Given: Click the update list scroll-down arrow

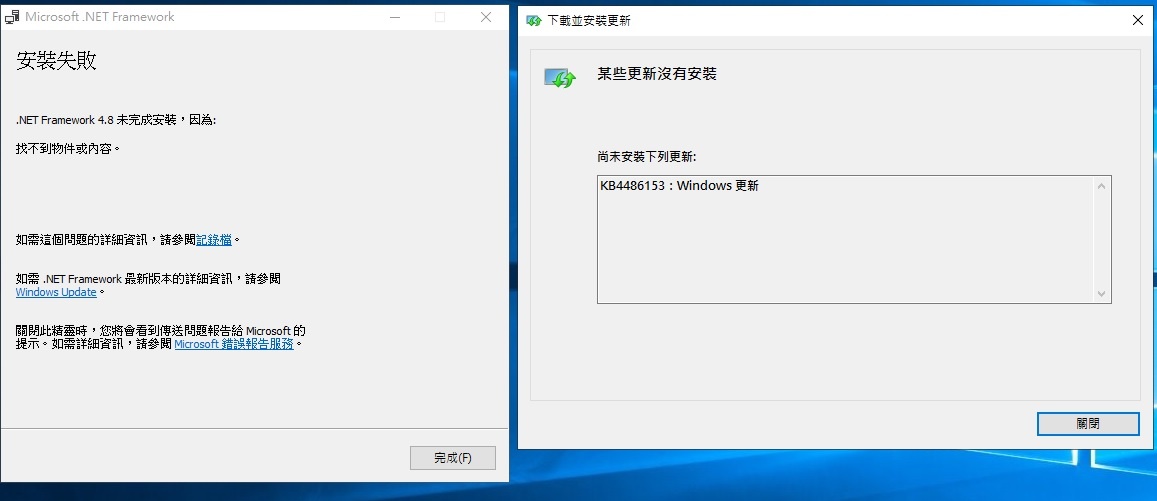Looking at the screenshot, I should 1102,294.
